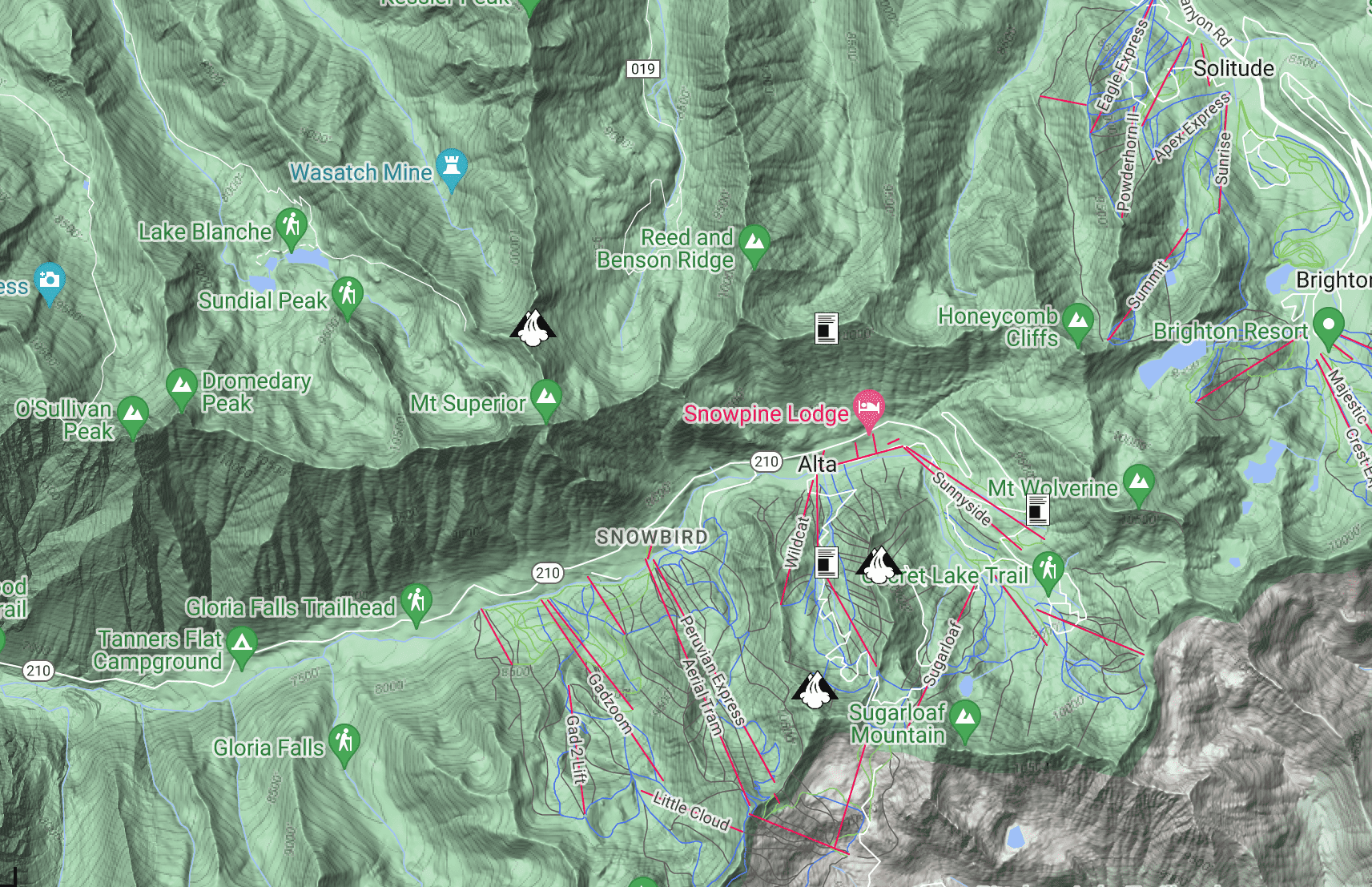
Task: Click the SNOWBIRD label
Action: [652, 537]
